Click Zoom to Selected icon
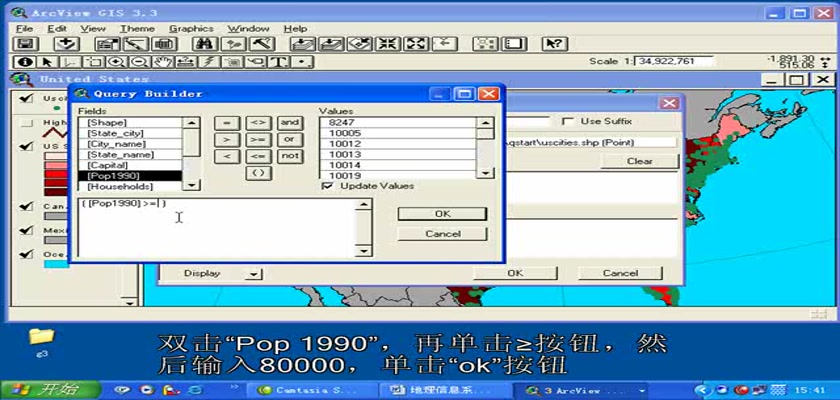This screenshot has width=840, height=400. pos(359,44)
